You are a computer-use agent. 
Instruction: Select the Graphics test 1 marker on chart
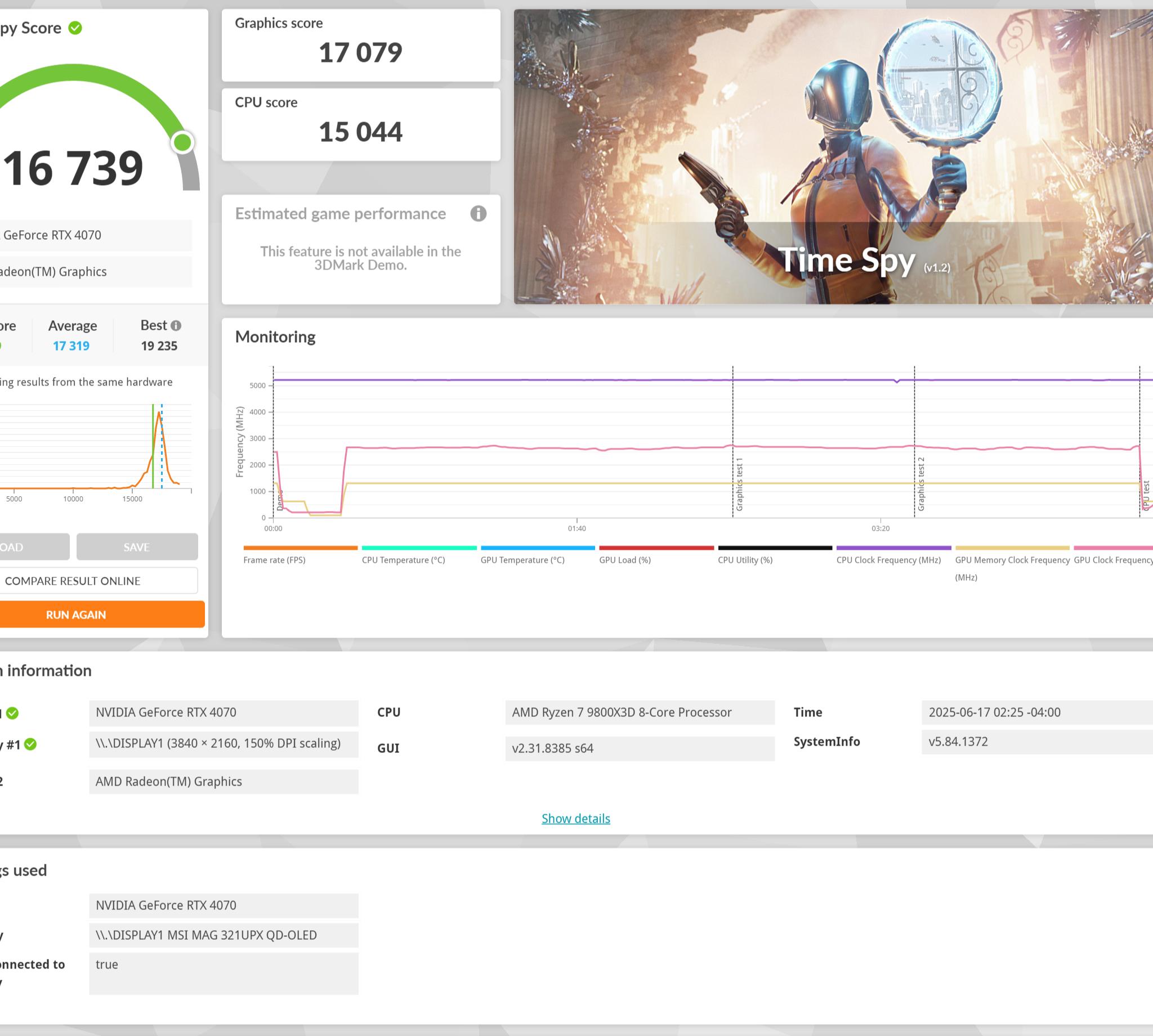point(739,484)
